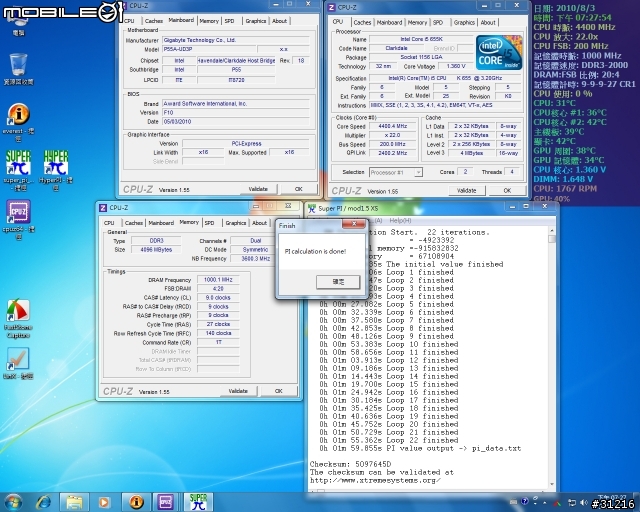Click the Core Speed 4400.4 MHz field
The image size is (640, 512).
392,126
